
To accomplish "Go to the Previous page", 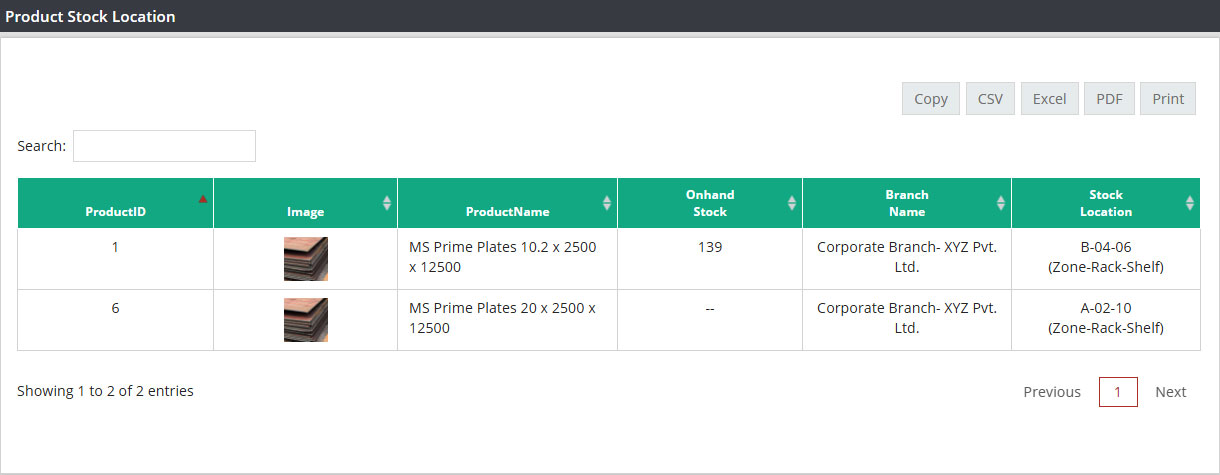I will 1052,392.
